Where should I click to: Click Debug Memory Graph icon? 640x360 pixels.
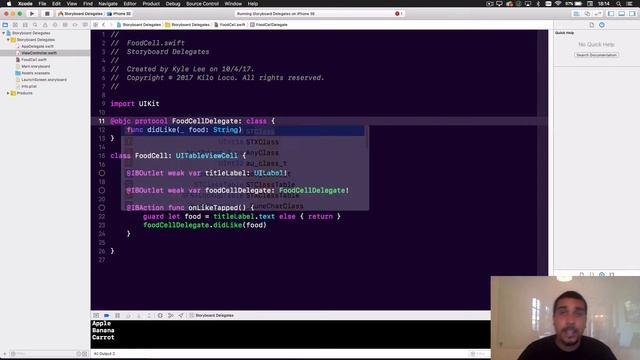click(171, 316)
